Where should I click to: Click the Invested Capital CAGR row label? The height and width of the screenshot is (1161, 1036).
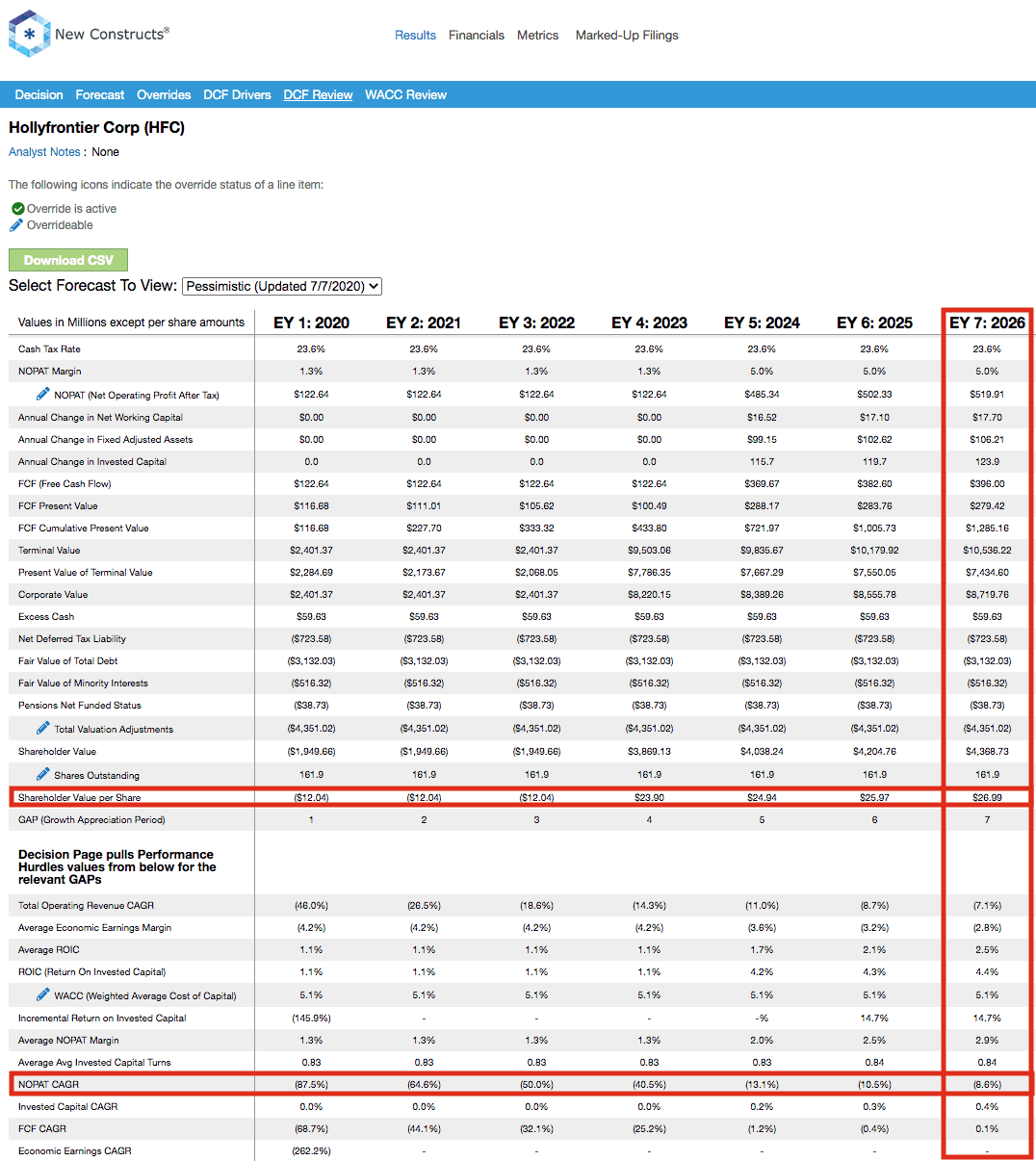68,1107
